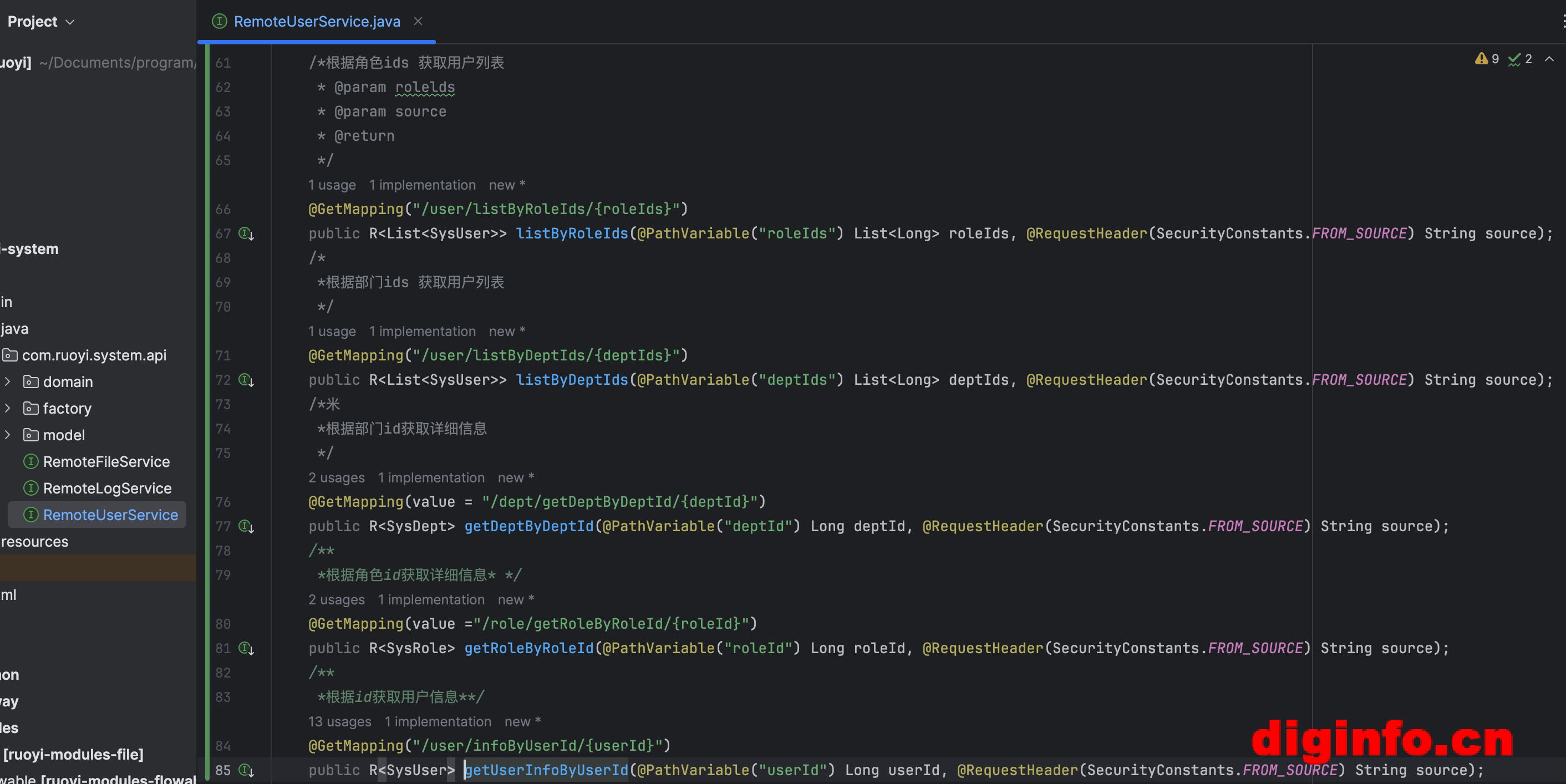
Task: Click '1 usage' hint above listByRoleIds
Action: 332,185
